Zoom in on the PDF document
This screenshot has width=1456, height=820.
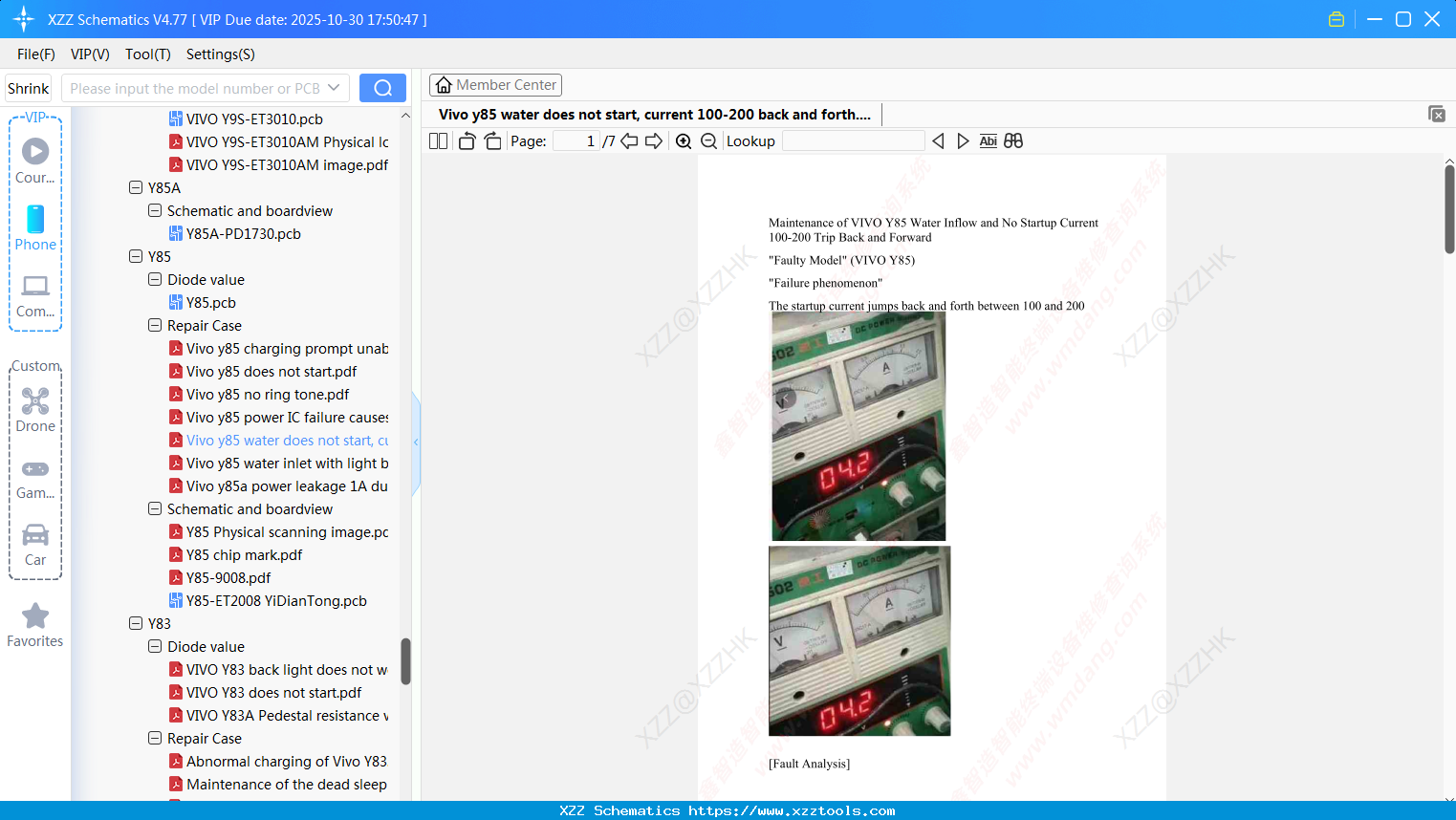pos(684,140)
